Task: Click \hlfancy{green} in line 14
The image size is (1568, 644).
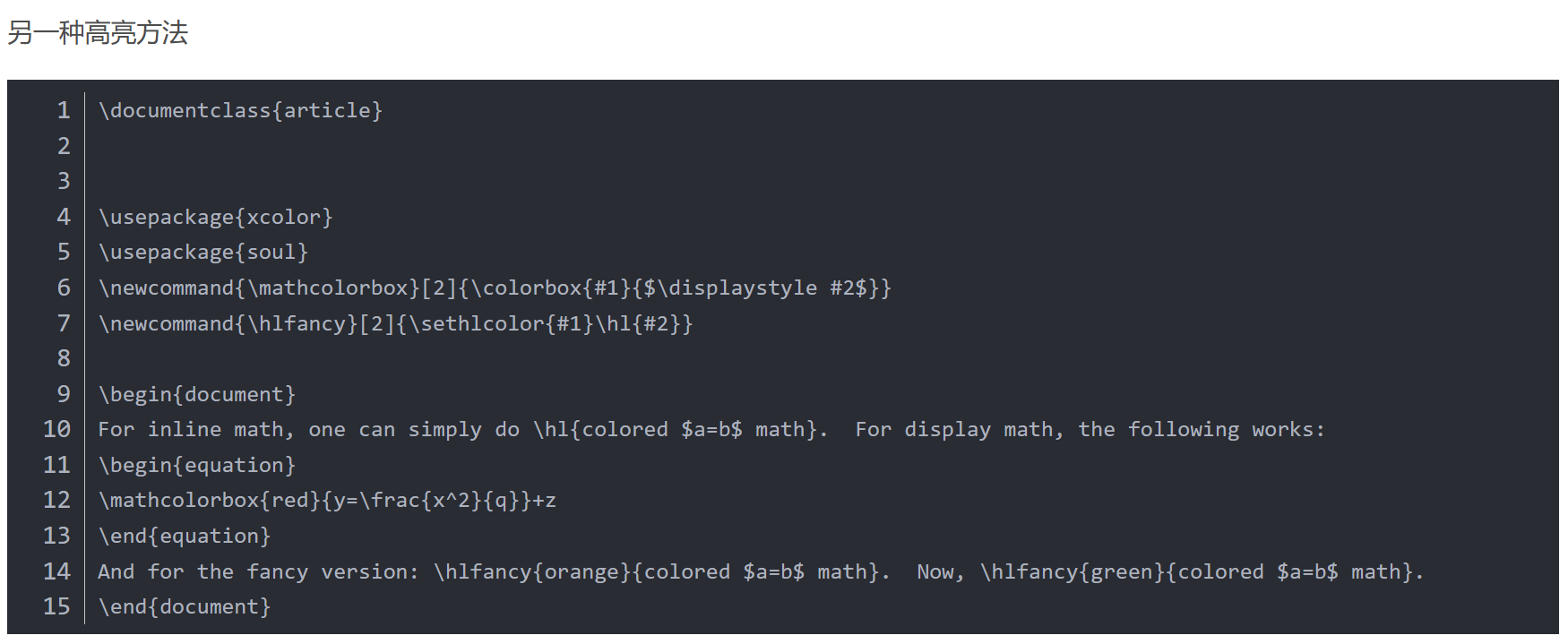Action: (x=1073, y=571)
